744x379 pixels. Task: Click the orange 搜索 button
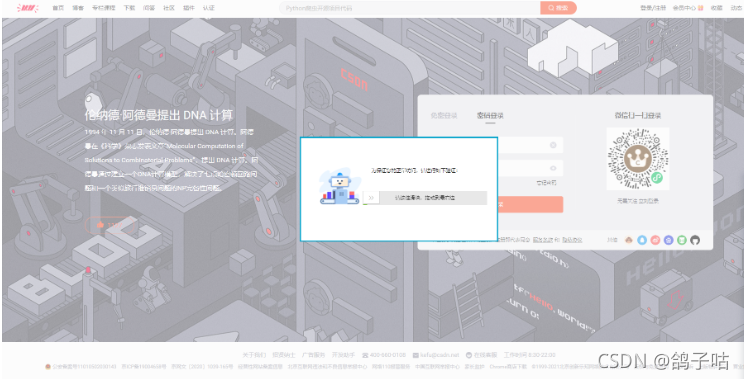[x=558, y=8]
